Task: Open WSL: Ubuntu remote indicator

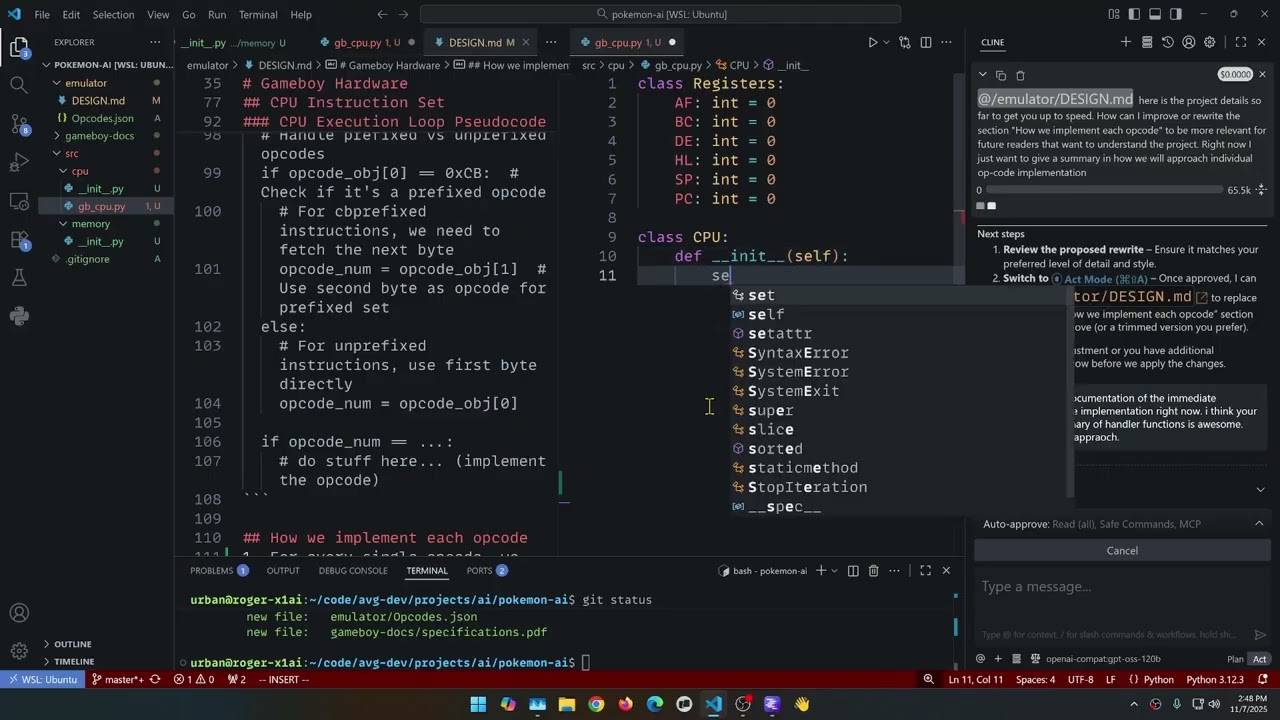Action: pos(41,680)
